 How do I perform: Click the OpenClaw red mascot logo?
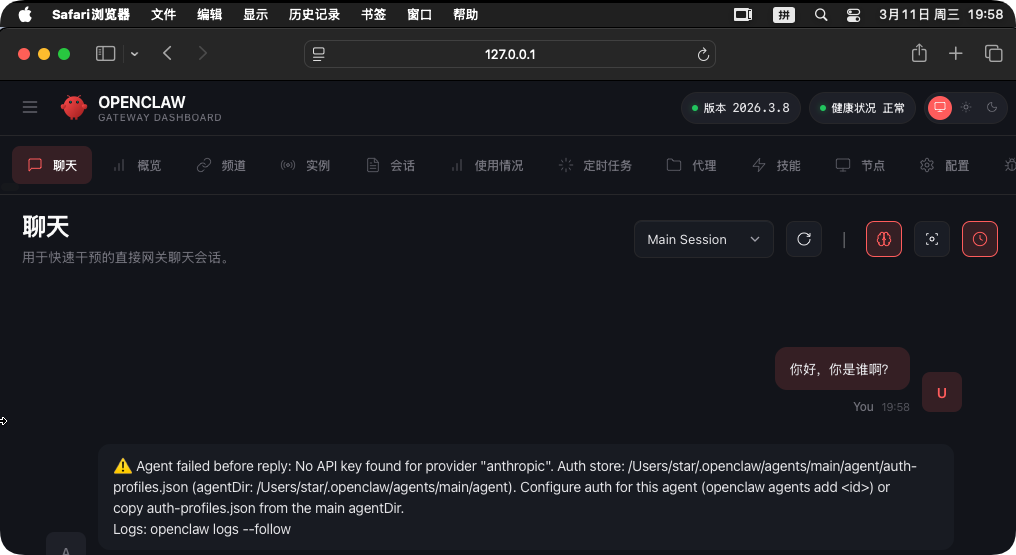point(74,107)
